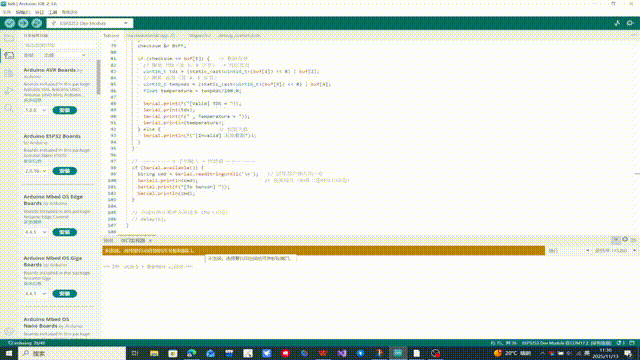
Task: Open the notifications icon in status bar
Action: point(620,343)
